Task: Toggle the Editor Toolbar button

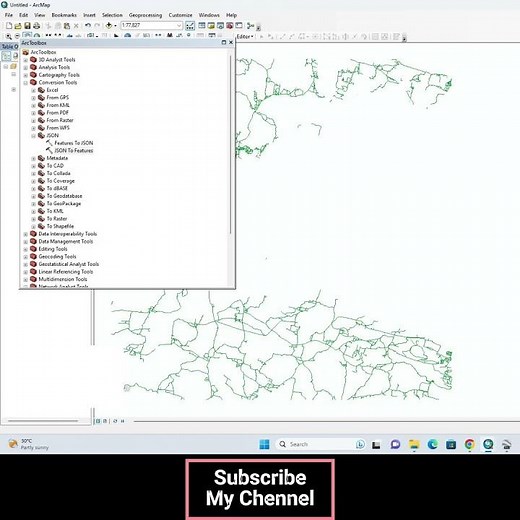Action: pos(190,26)
